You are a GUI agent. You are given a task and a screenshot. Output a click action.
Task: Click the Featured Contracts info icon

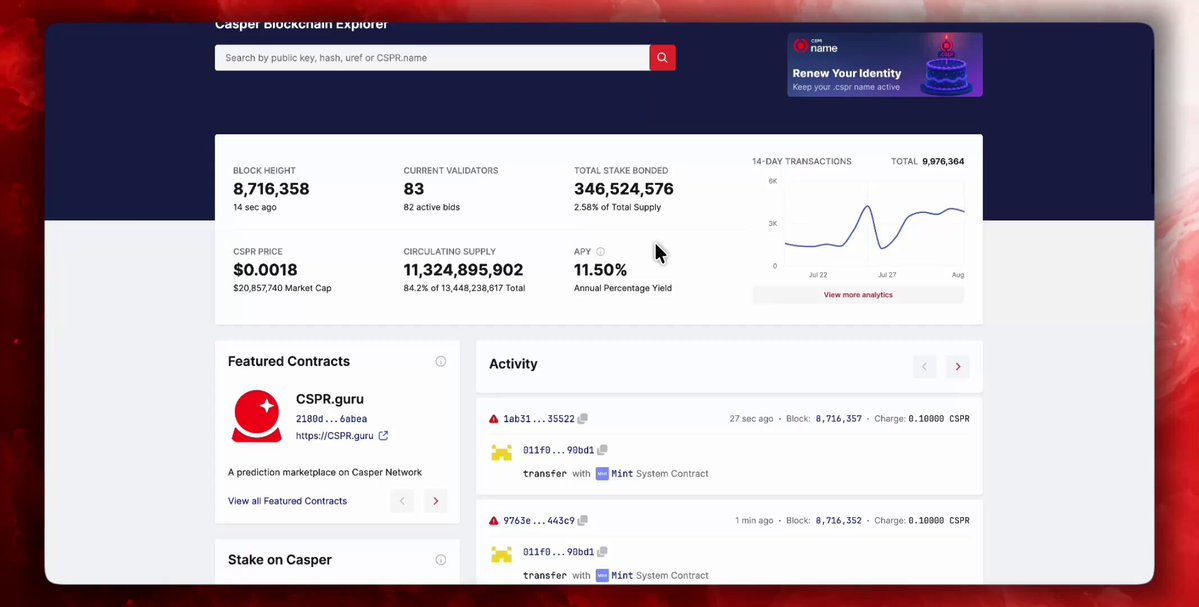click(x=440, y=361)
